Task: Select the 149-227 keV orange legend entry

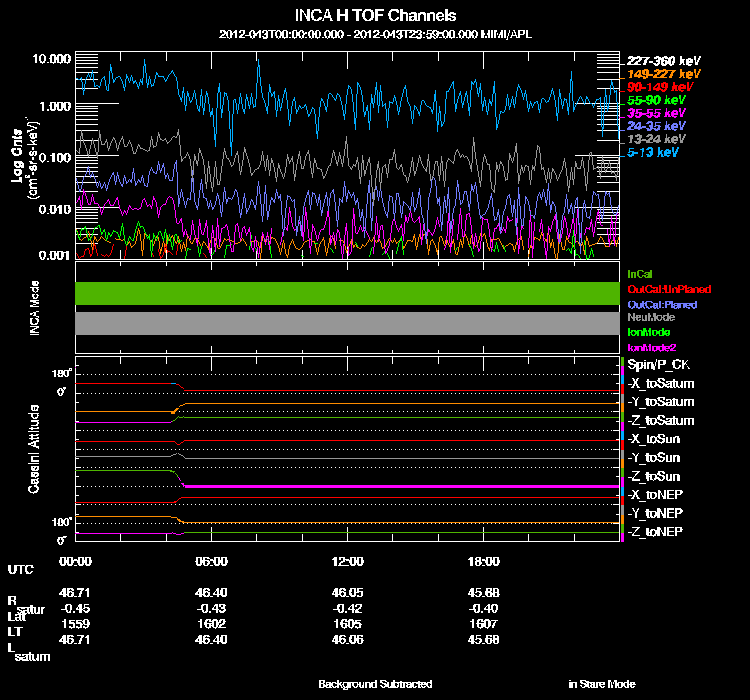Action: [663, 74]
